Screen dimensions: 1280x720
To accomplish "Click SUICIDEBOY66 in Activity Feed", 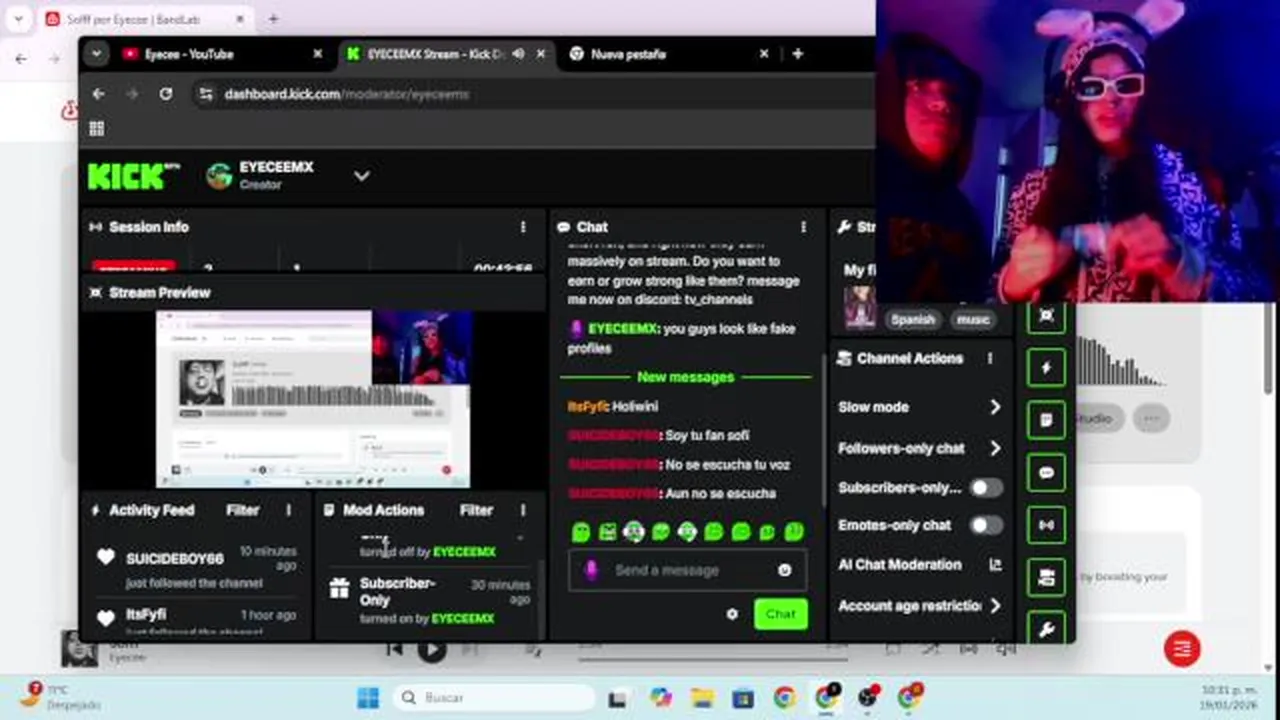I will [174, 558].
